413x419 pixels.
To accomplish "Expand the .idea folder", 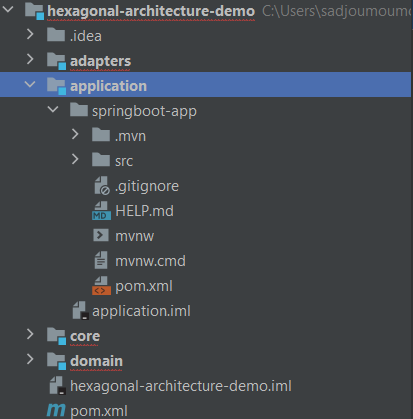I will (x=30, y=34).
